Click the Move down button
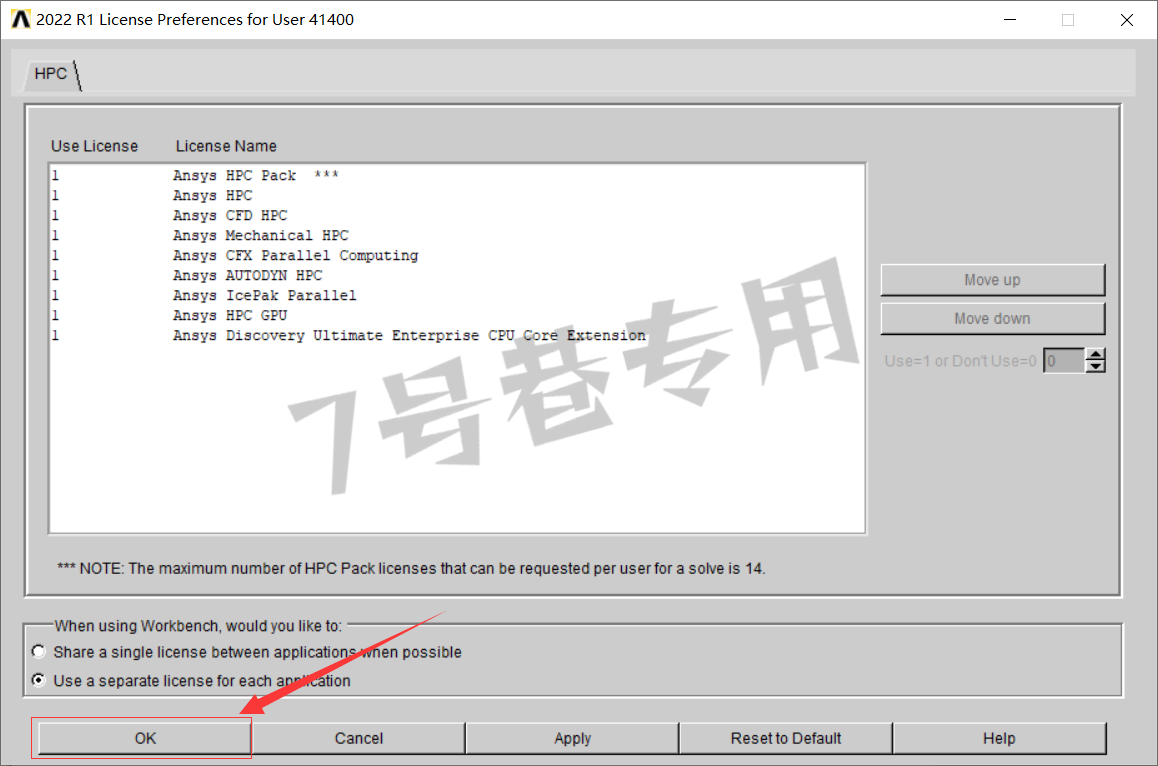The image size is (1158, 766). click(x=993, y=318)
